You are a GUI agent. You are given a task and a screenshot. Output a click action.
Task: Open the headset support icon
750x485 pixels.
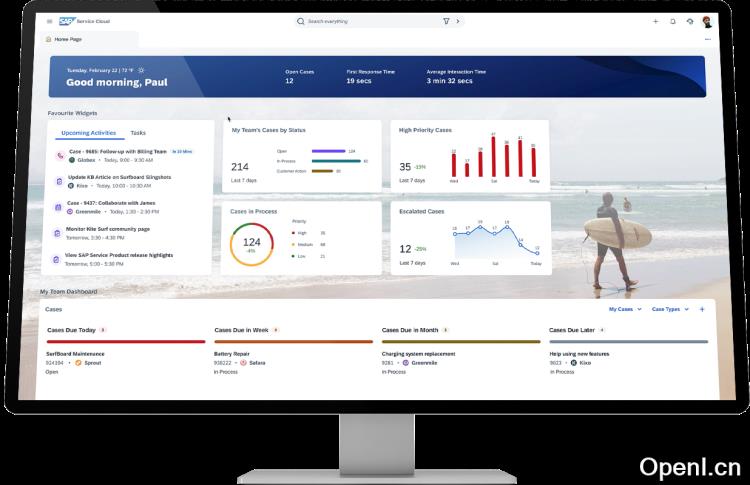click(x=690, y=21)
